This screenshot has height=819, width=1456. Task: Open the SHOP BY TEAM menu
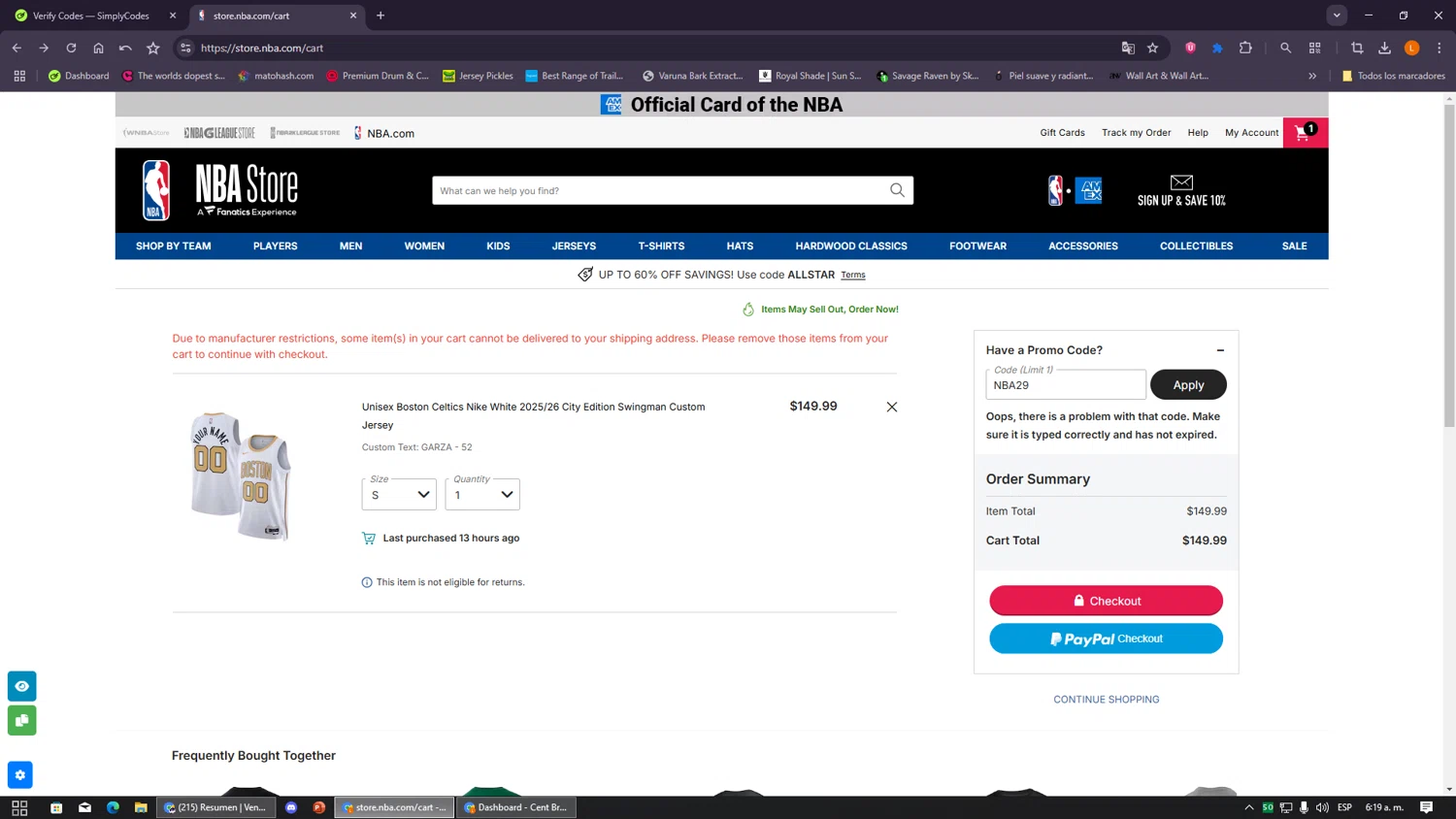(x=174, y=246)
